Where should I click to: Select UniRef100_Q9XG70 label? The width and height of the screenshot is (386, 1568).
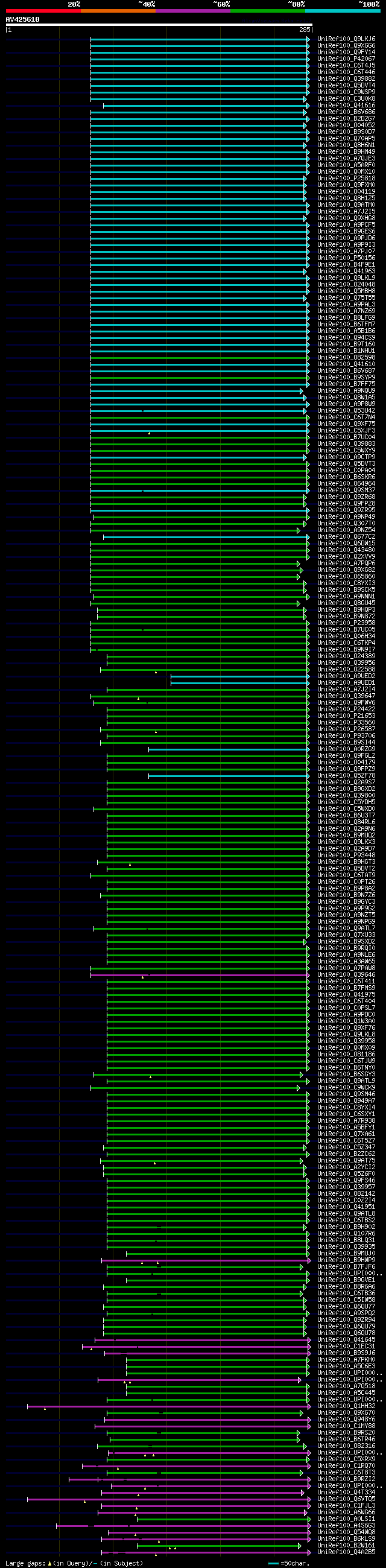[346, 1414]
